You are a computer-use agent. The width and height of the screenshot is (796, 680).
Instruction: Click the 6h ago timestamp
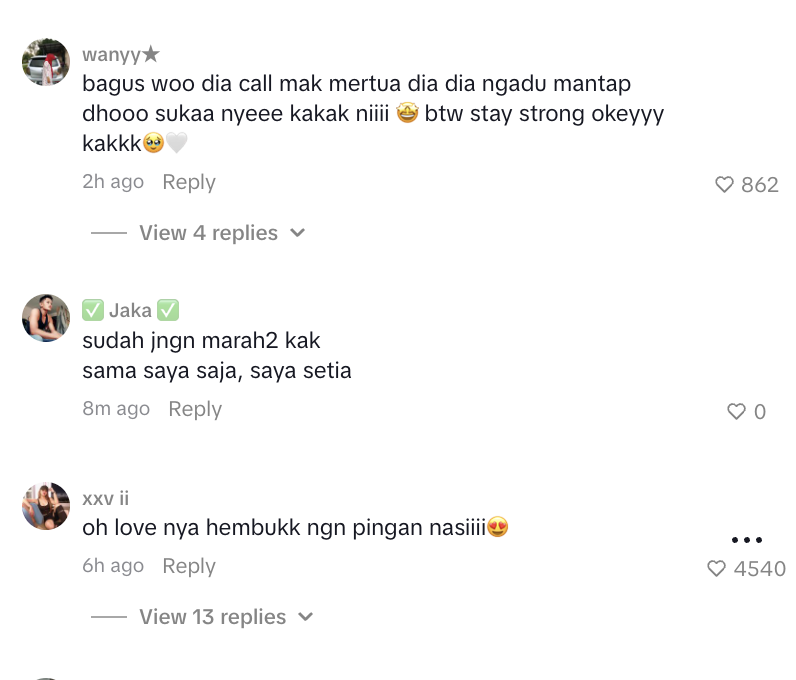tap(113, 566)
